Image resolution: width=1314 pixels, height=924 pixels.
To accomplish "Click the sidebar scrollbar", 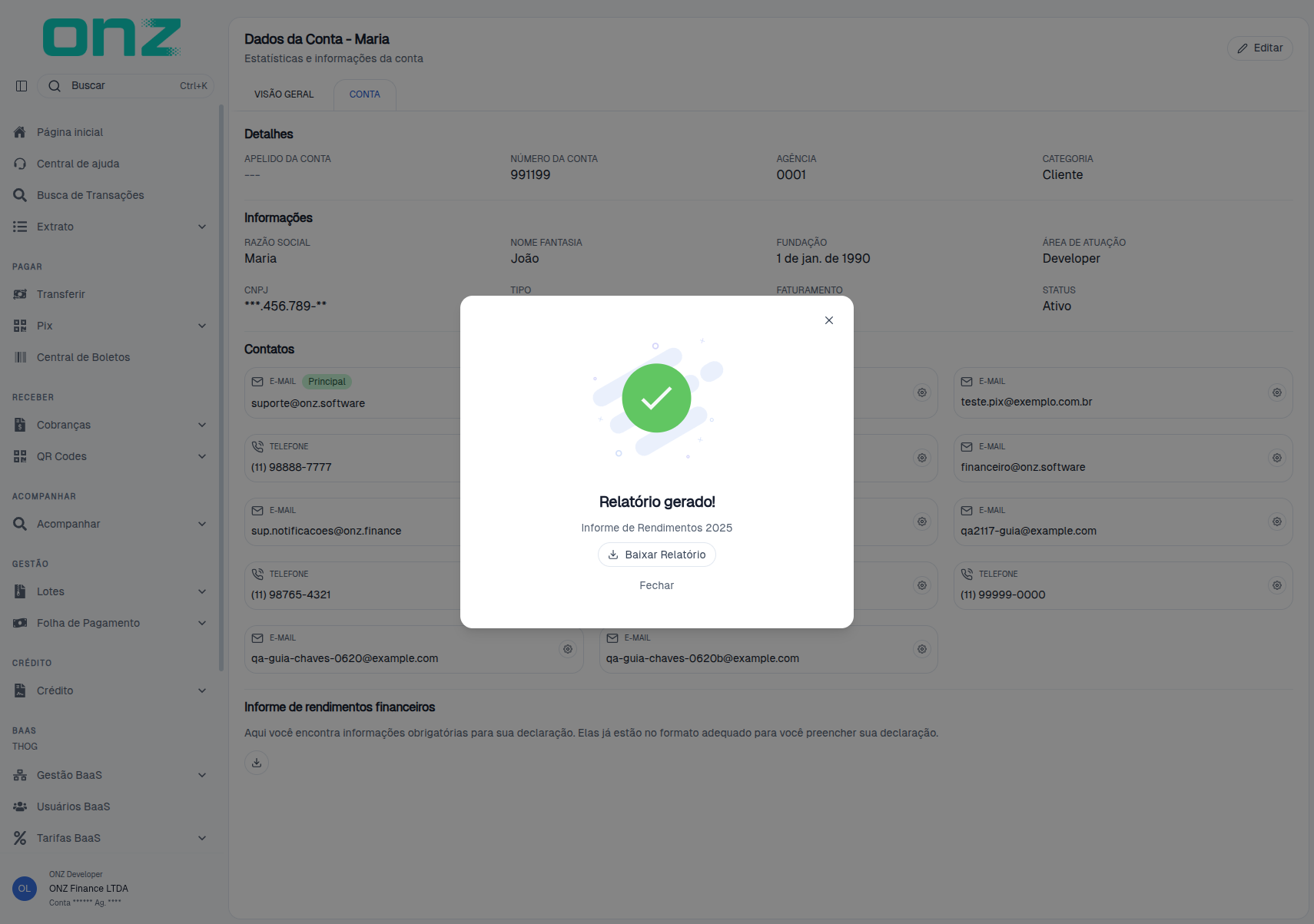I will coord(221,388).
